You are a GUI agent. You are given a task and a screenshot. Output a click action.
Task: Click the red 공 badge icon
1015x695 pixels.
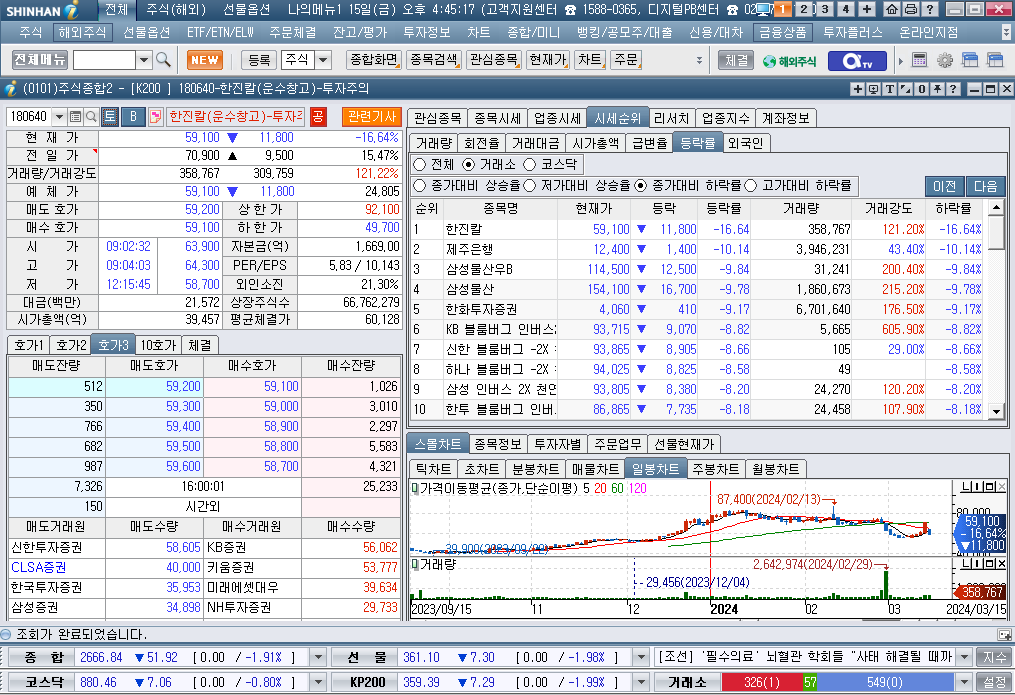(317, 116)
